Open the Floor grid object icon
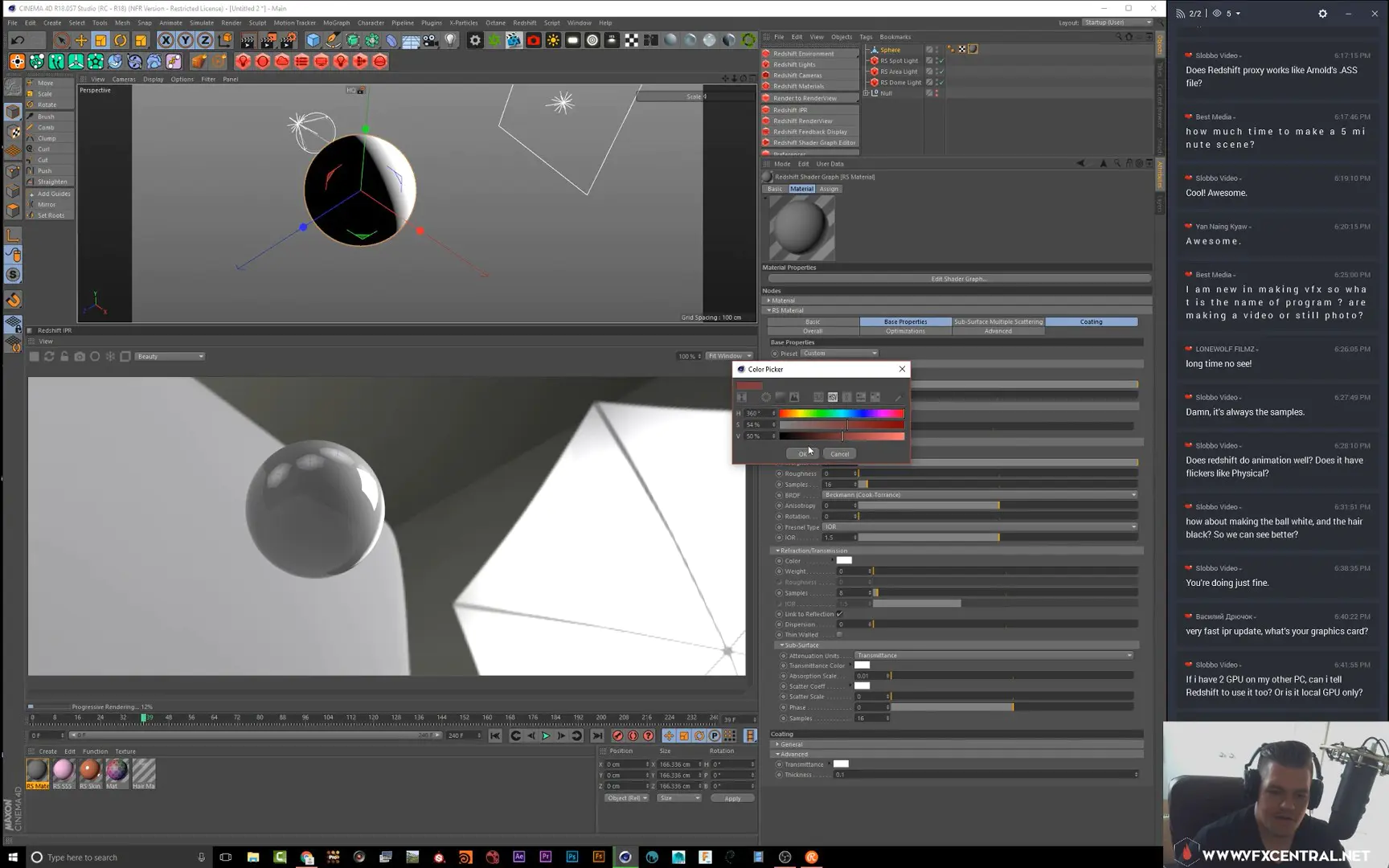This screenshot has height=868, width=1389. coord(411,40)
